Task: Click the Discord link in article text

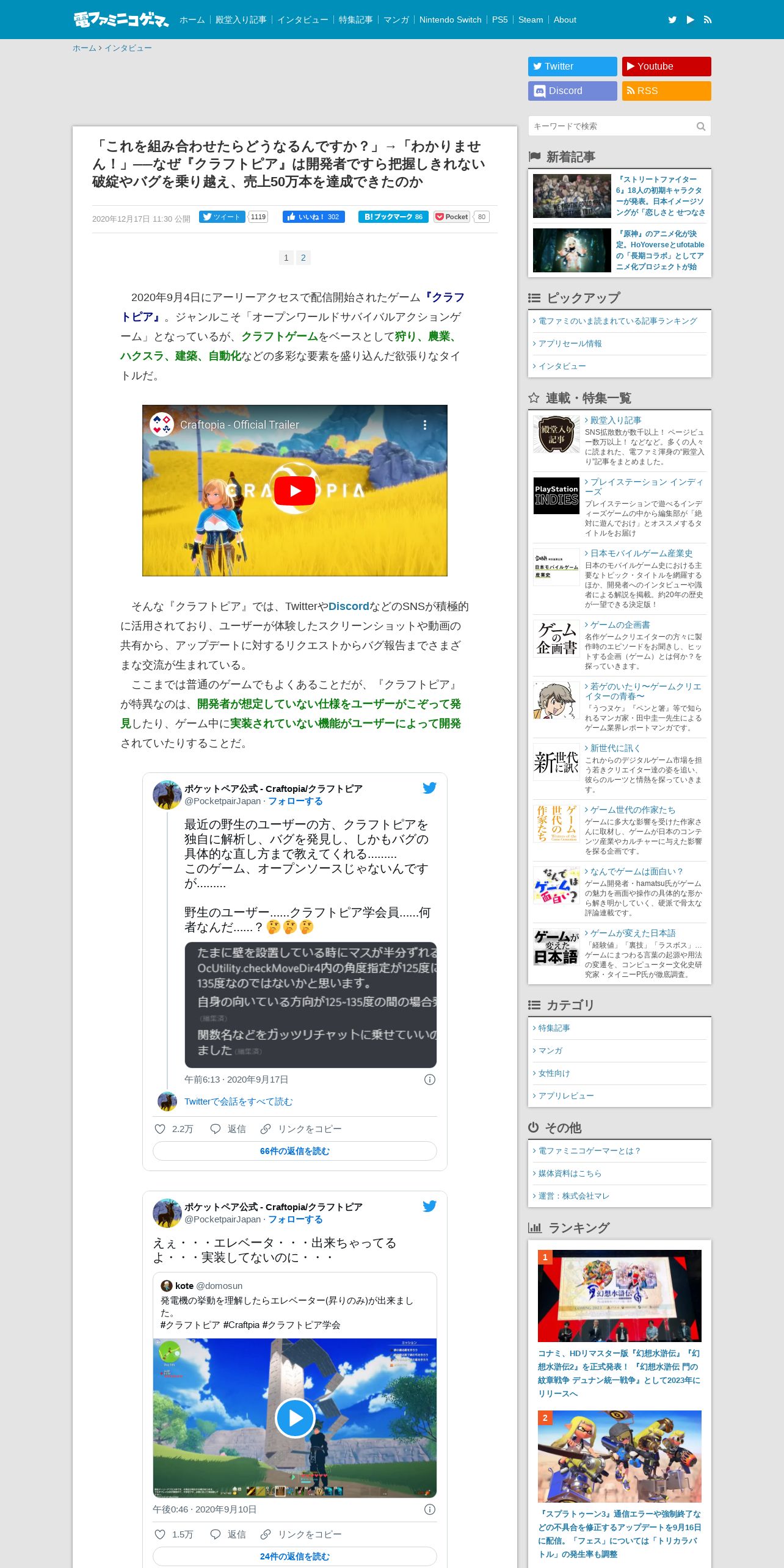Action: click(349, 606)
